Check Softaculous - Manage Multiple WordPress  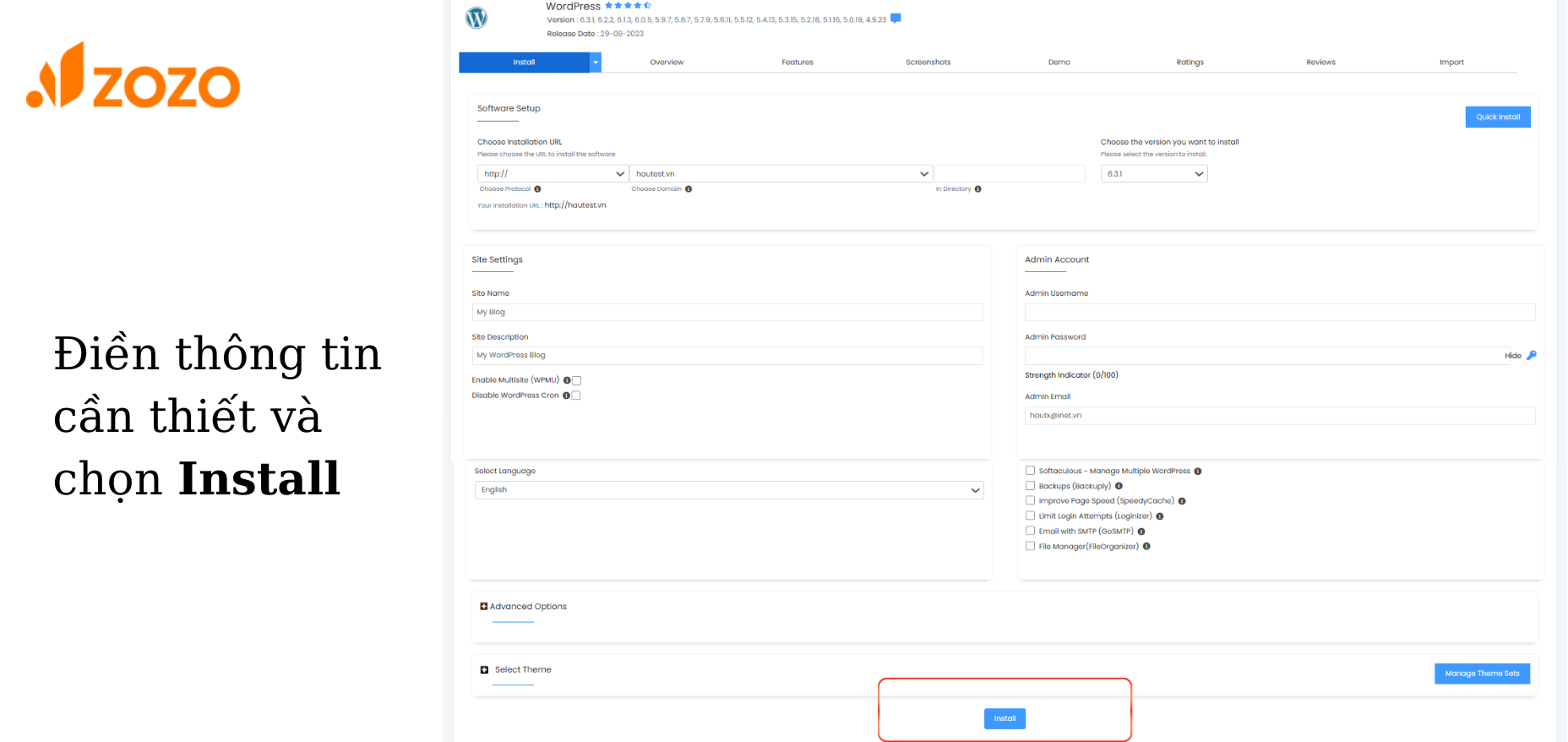click(1031, 471)
